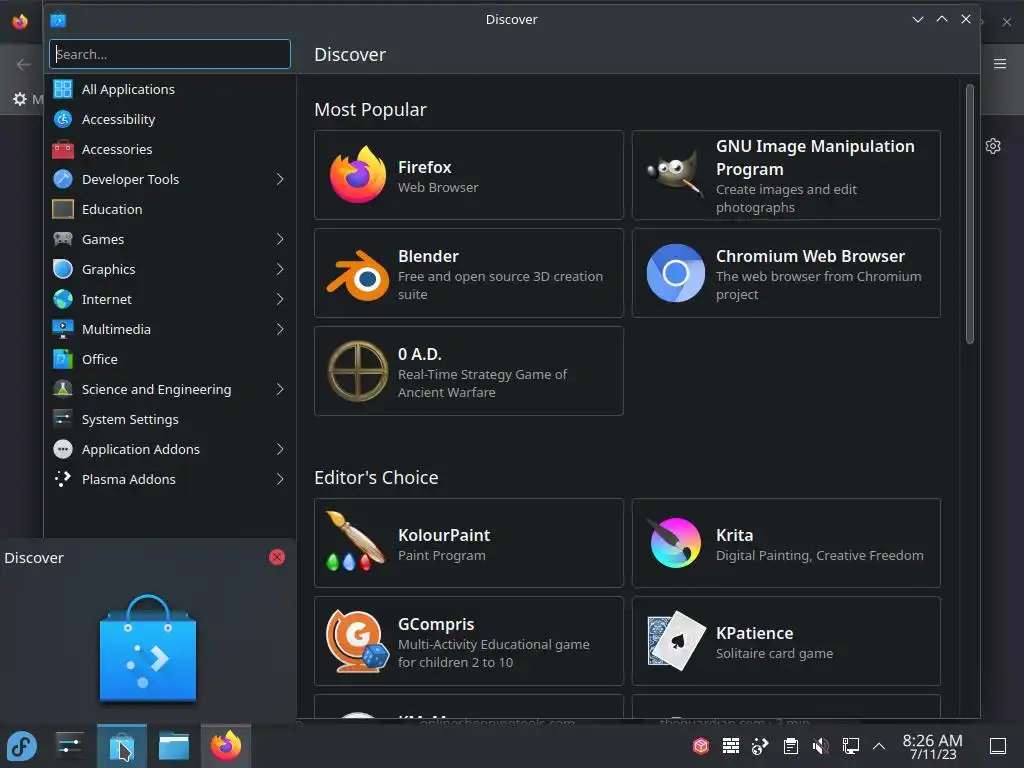
Task: Open the hamburger menu in background window
Action: pos(1000,63)
